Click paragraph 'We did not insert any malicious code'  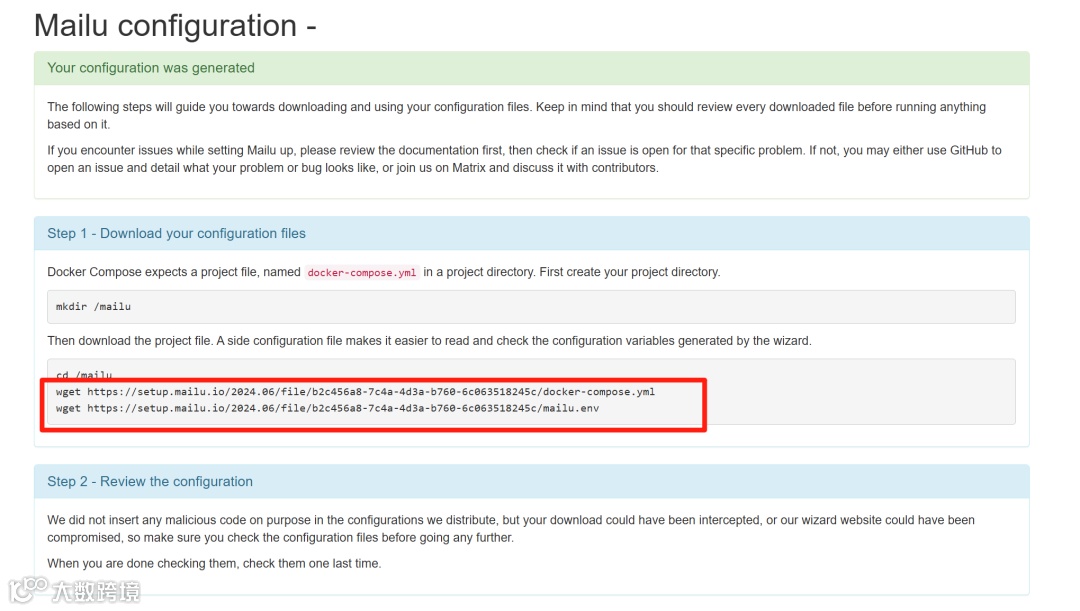(x=511, y=529)
